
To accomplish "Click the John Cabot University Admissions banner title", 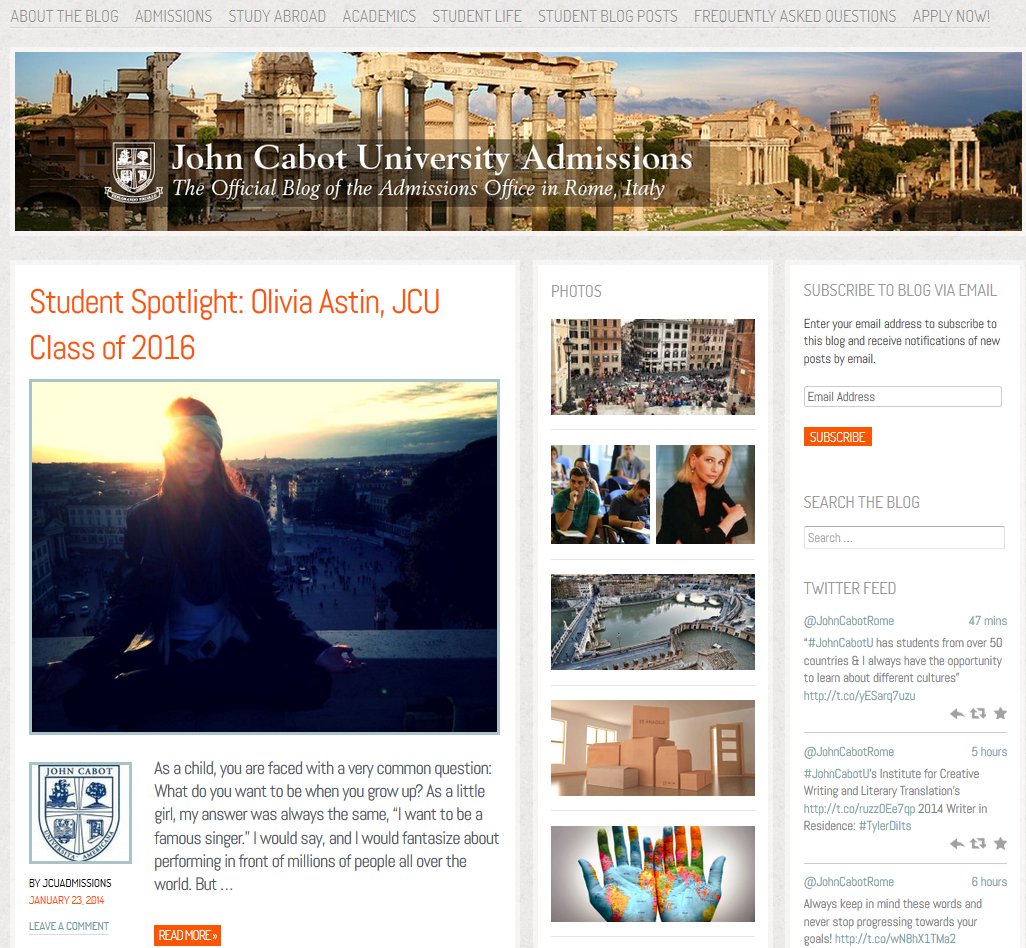I will pyautogui.click(x=432, y=158).
